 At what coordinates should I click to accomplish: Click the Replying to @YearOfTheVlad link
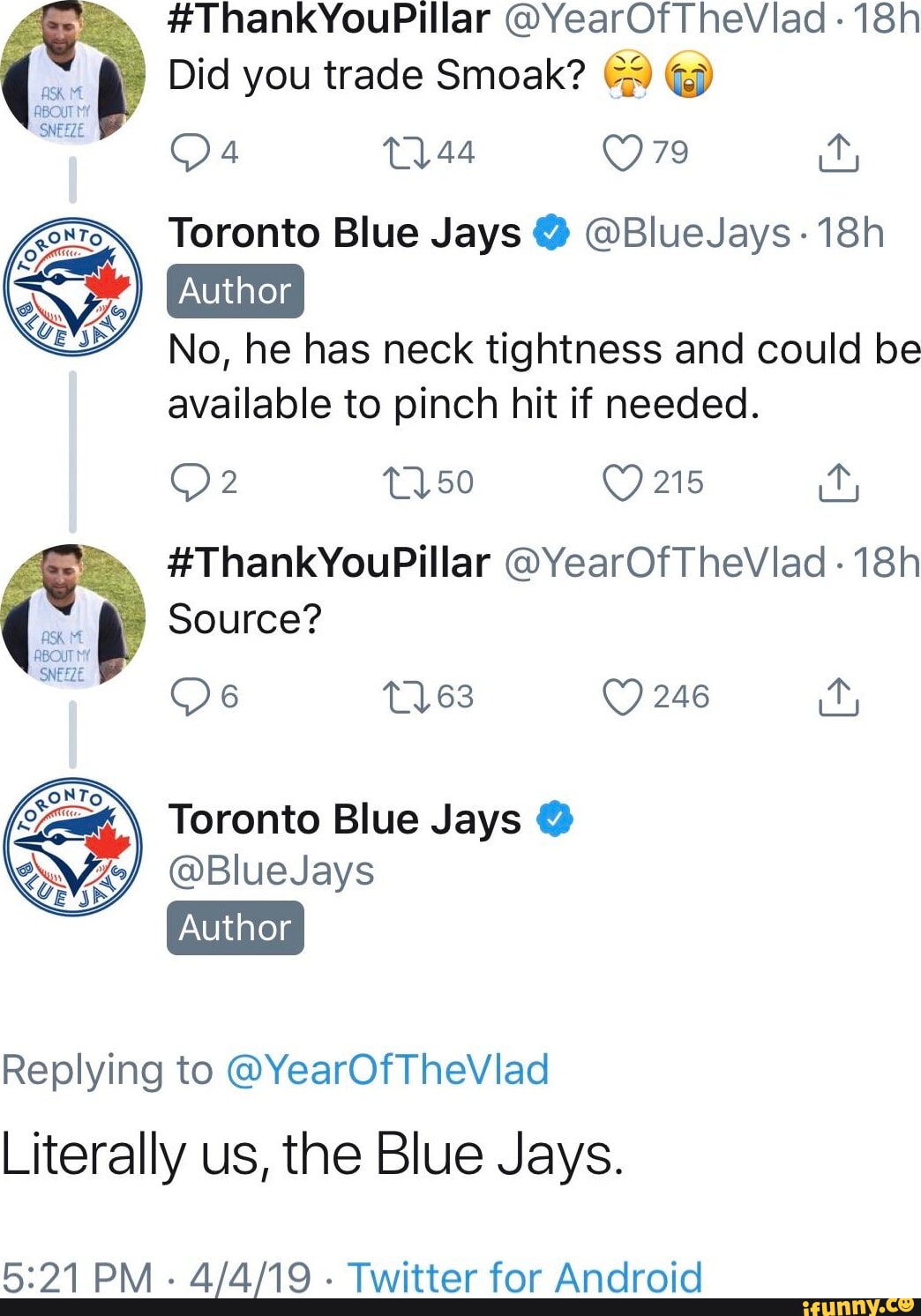[388, 1069]
